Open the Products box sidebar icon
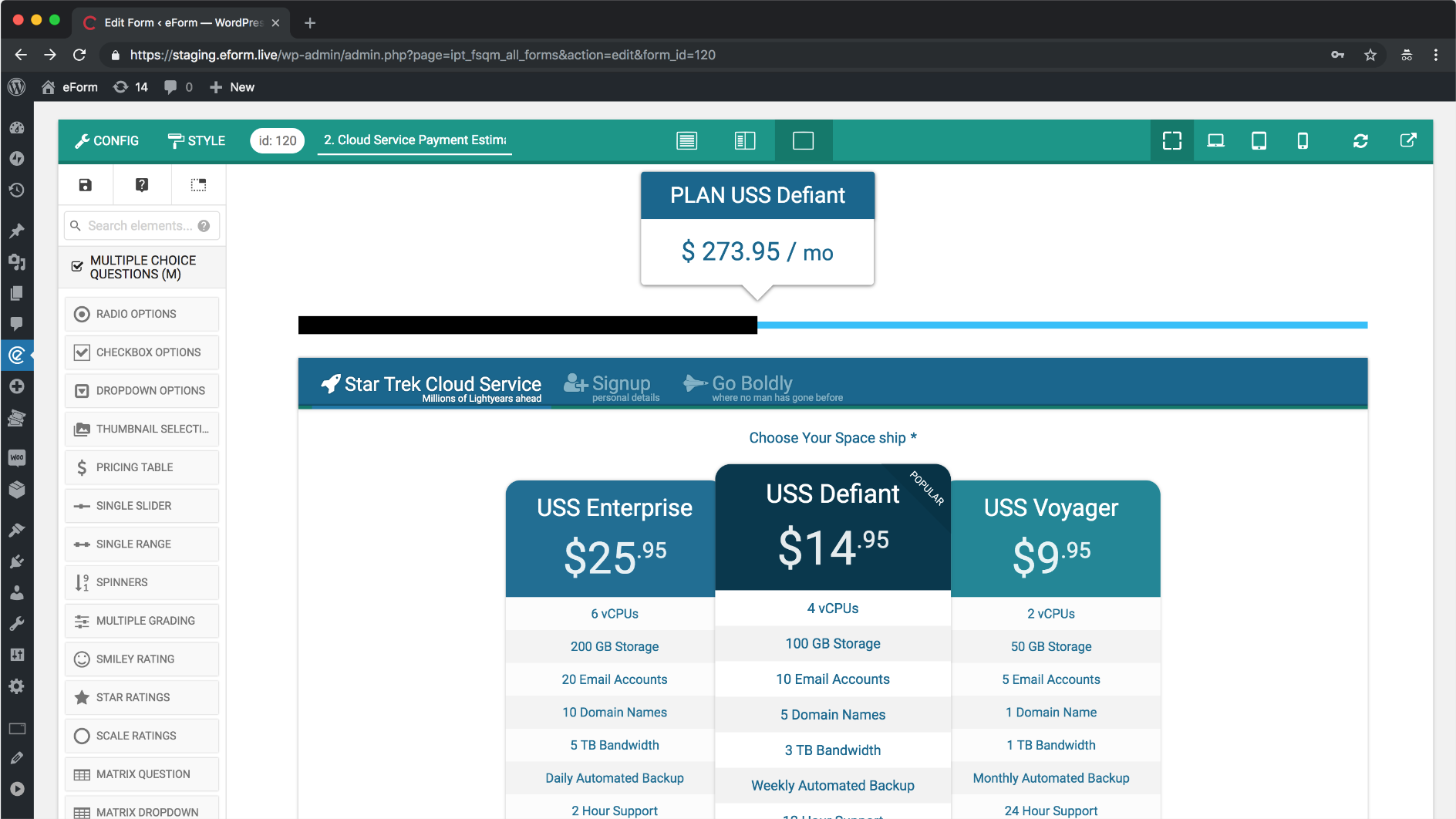The image size is (1456, 819). (x=17, y=489)
